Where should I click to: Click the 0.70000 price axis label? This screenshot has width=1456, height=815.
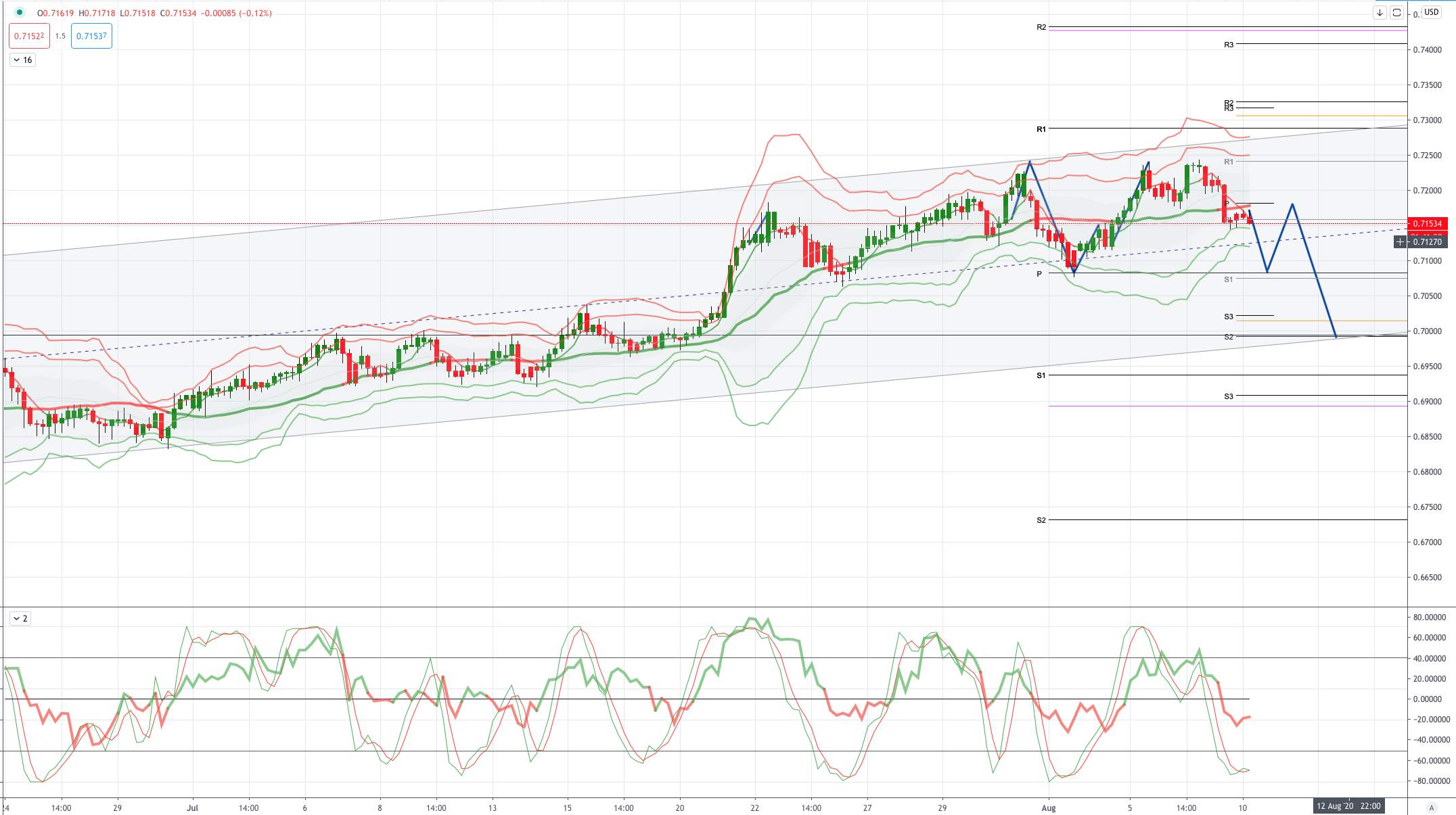1427,331
